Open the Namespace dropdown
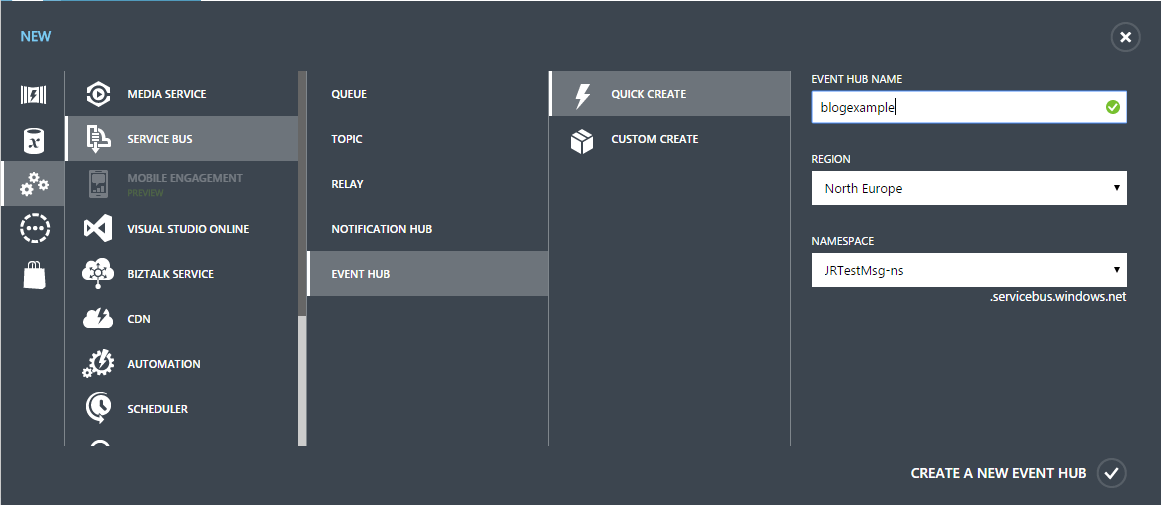Screen dimensions: 1161x505 [x=969, y=270]
